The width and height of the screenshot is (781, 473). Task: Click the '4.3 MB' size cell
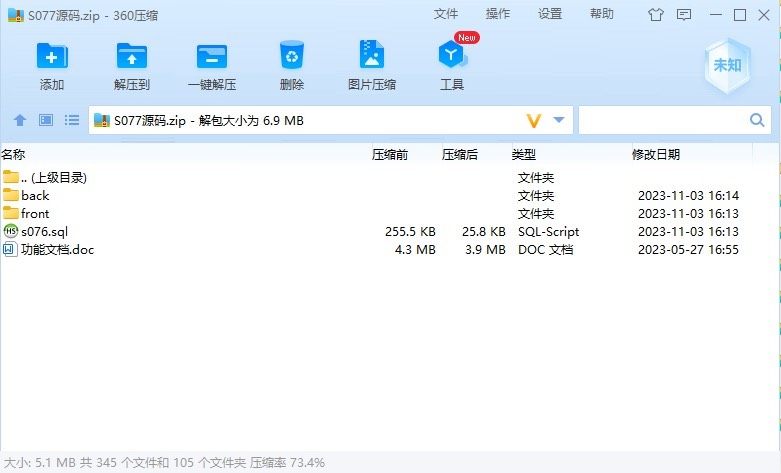pyautogui.click(x=415, y=249)
